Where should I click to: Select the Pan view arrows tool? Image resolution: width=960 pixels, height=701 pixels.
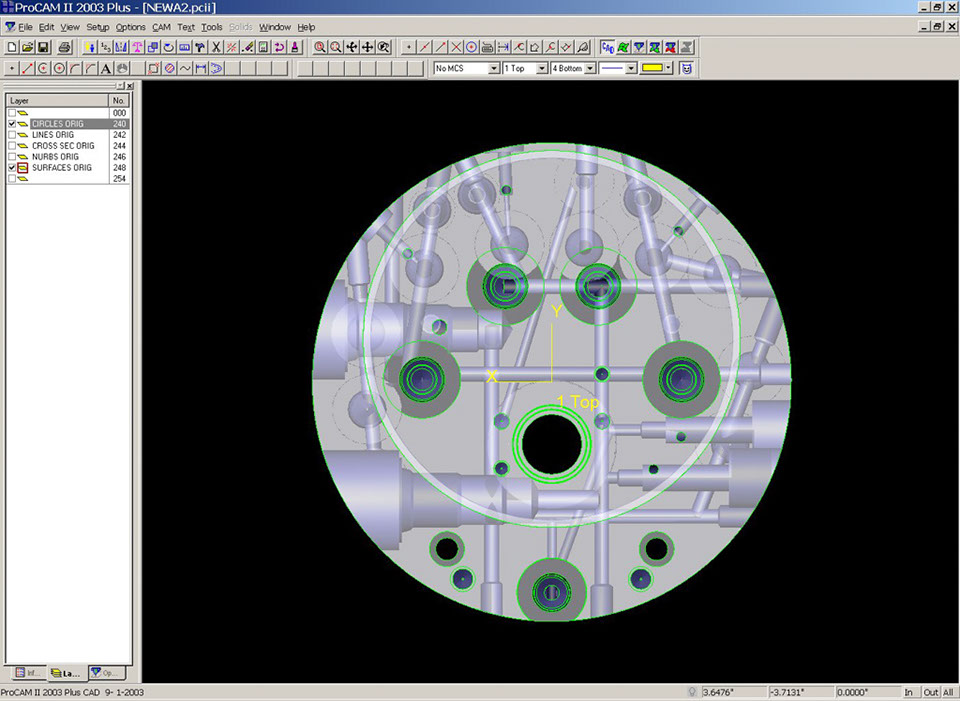368,47
